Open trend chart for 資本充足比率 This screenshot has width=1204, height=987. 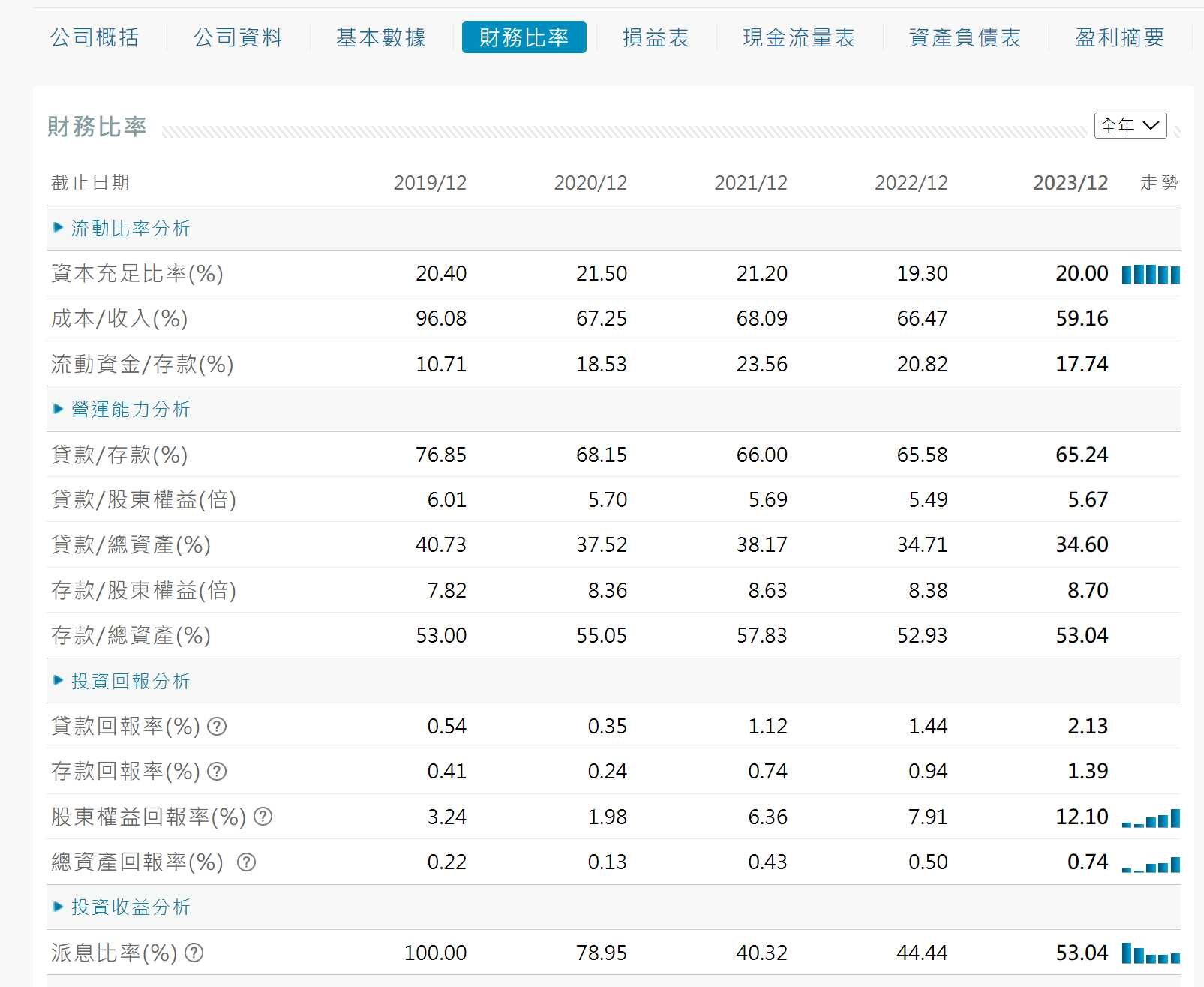[1150, 274]
